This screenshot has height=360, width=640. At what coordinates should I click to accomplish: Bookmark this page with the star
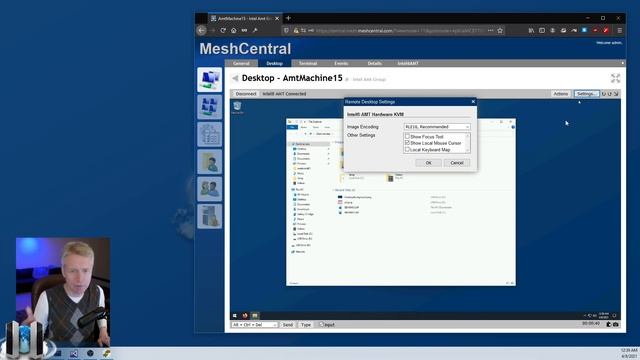(500, 30)
